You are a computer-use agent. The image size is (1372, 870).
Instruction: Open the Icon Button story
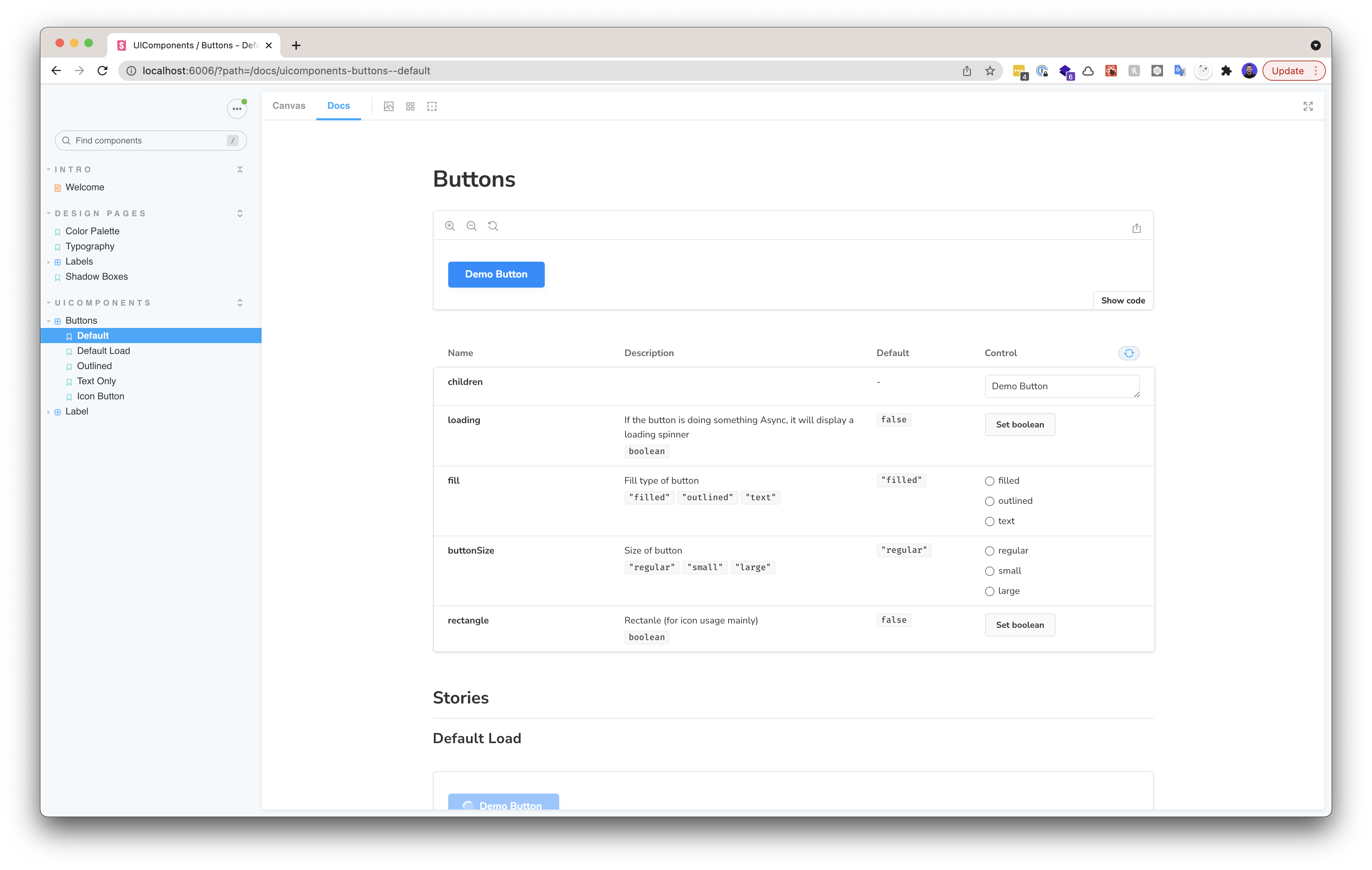[100, 396]
